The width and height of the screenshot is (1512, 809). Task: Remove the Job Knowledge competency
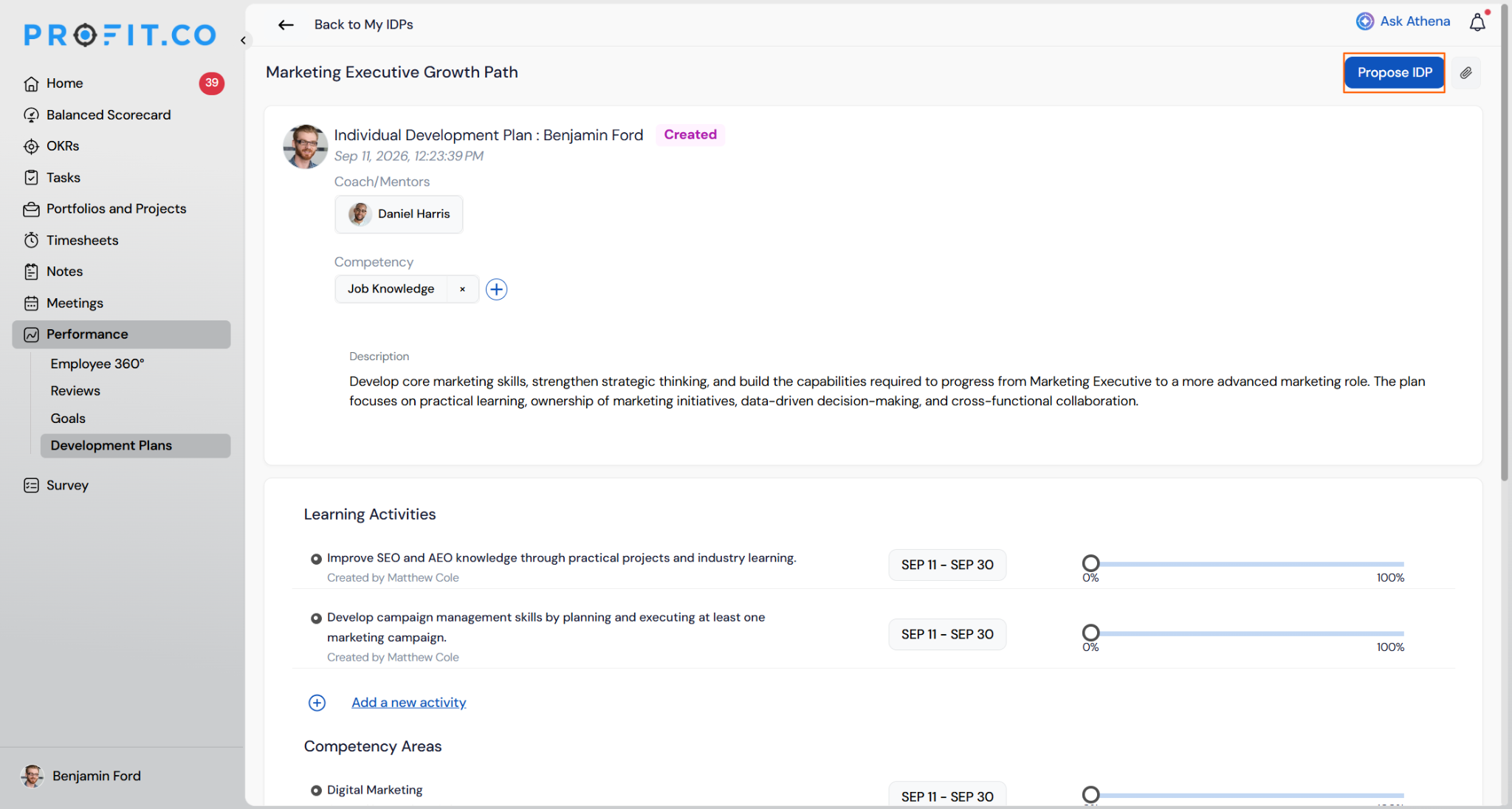(x=462, y=289)
